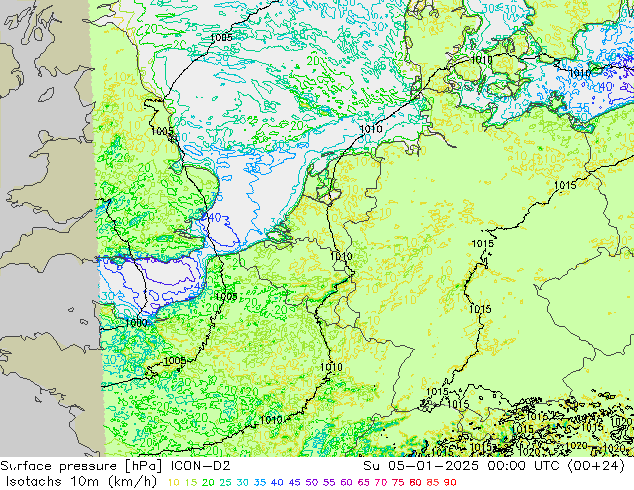Select the red '80' isotach legend value
Viewport: 634px width, 490px height.
pyautogui.click(x=416, y=482)
